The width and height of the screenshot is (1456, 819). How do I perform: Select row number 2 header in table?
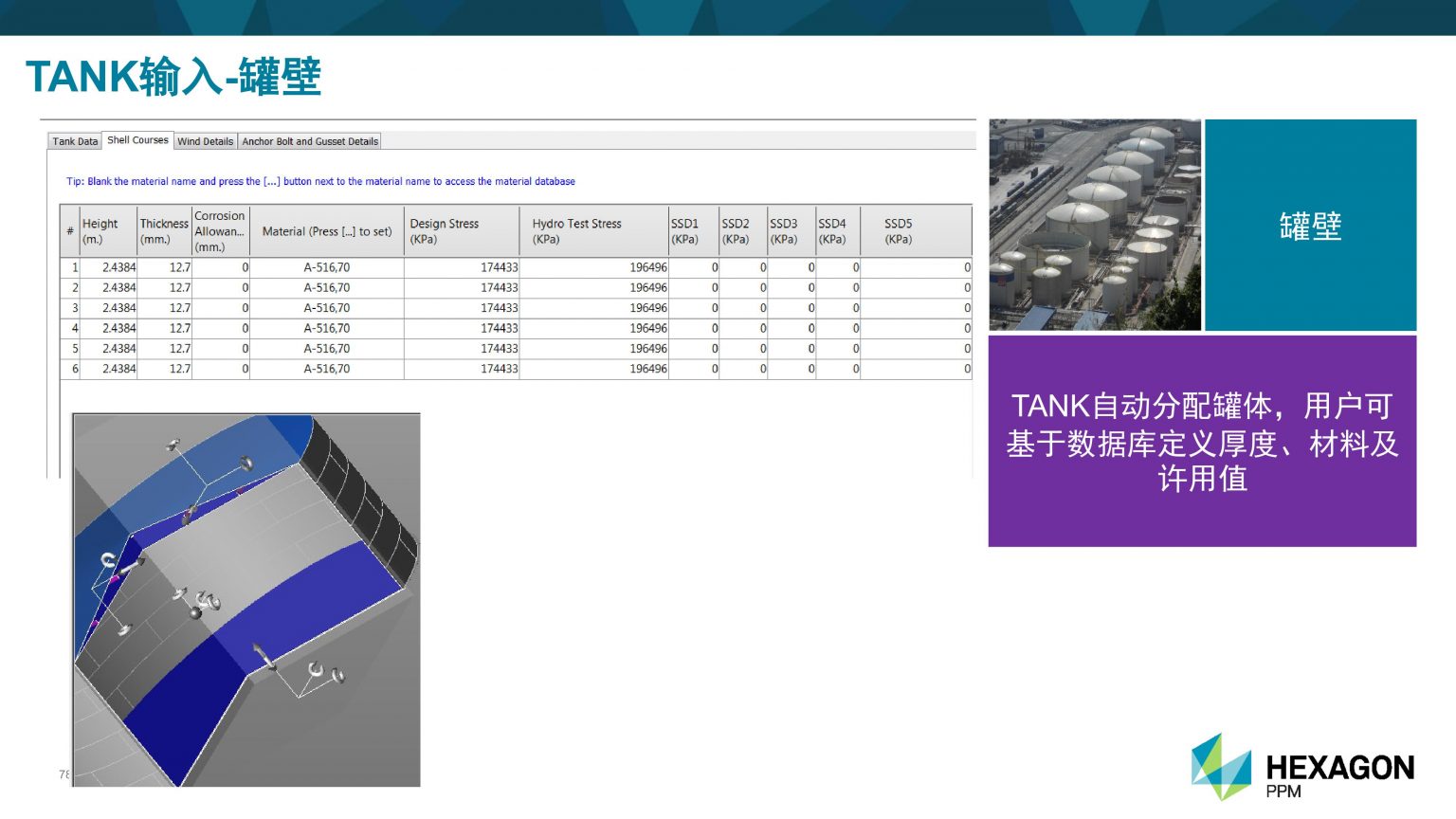[x=70, y=287]
